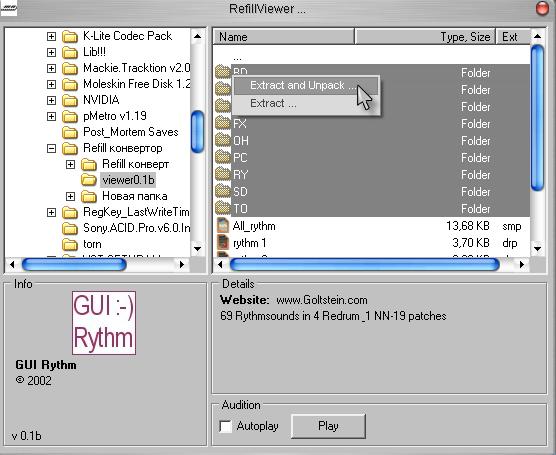This screenshot has width=556, height=455.
Task: Click file list scroll left arrow
Action: 220,265
